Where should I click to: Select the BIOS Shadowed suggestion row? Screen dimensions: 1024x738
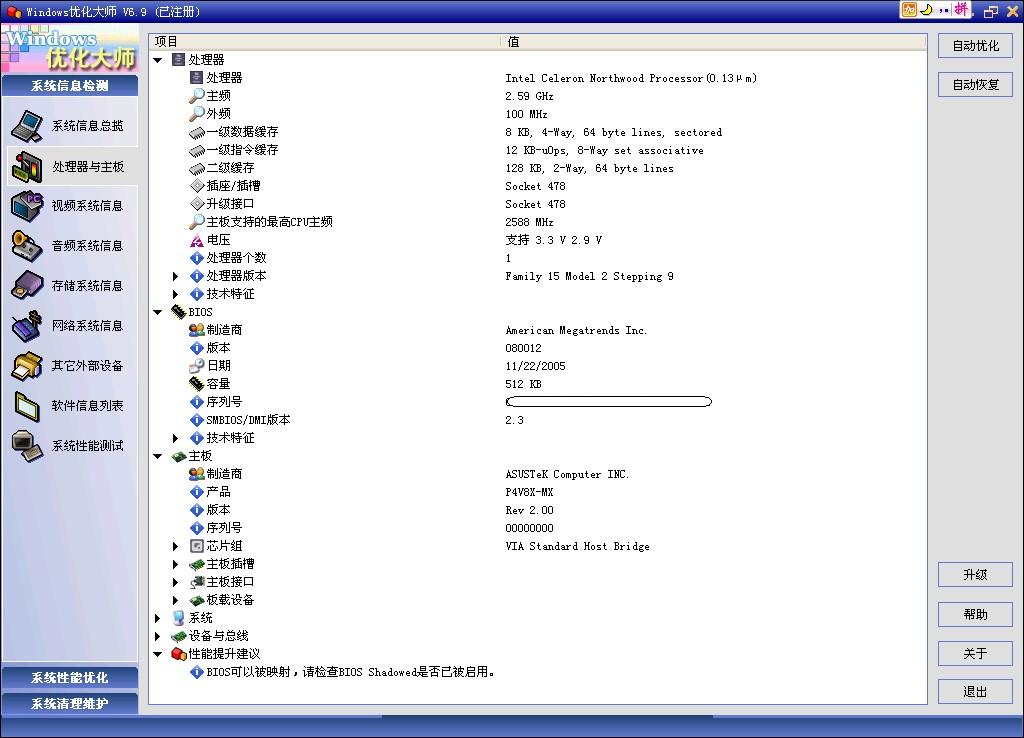click(538, 672)
